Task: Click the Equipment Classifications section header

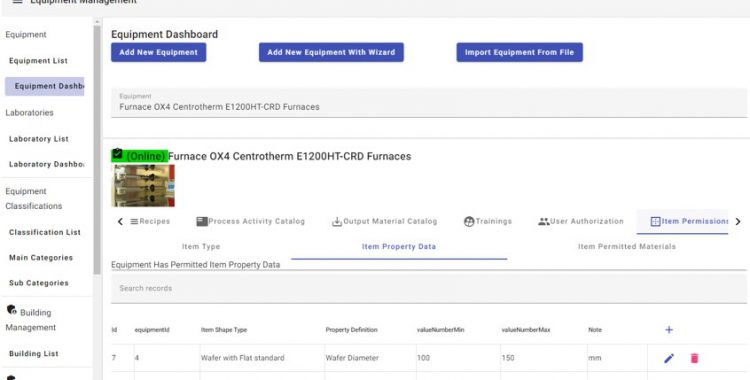Action: point(33,199)
